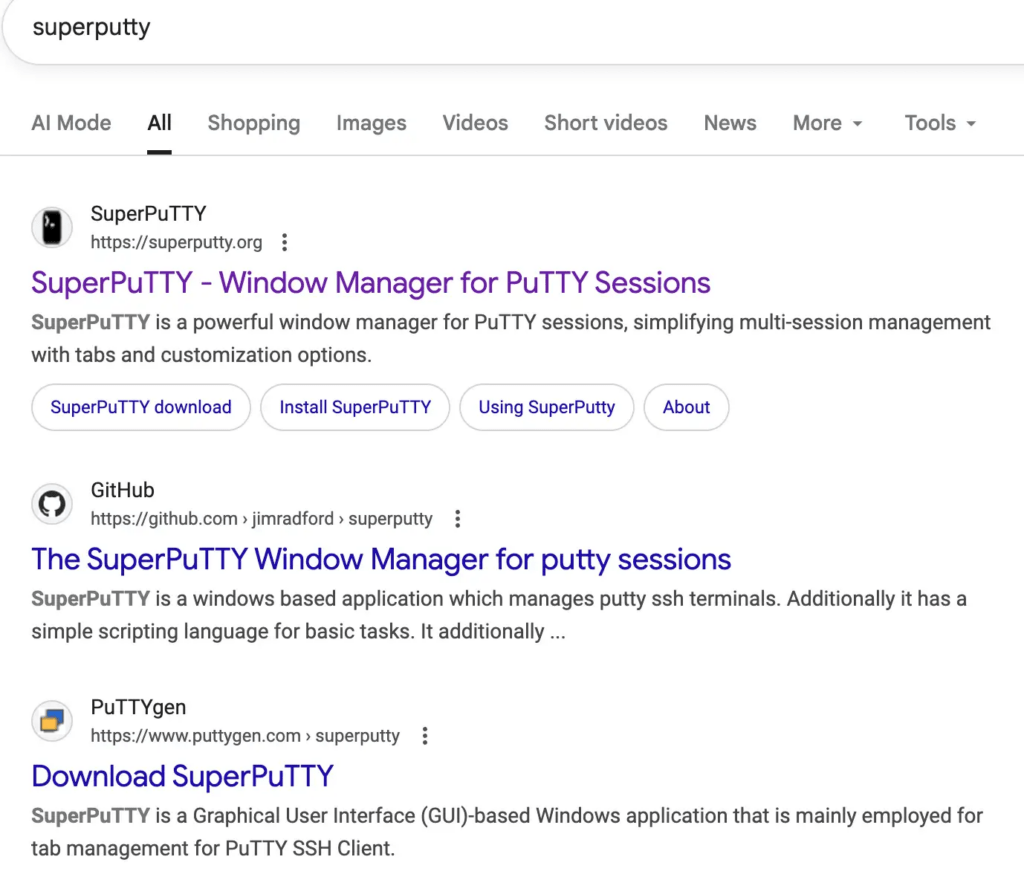Open the Videos tab

[475, 123]
